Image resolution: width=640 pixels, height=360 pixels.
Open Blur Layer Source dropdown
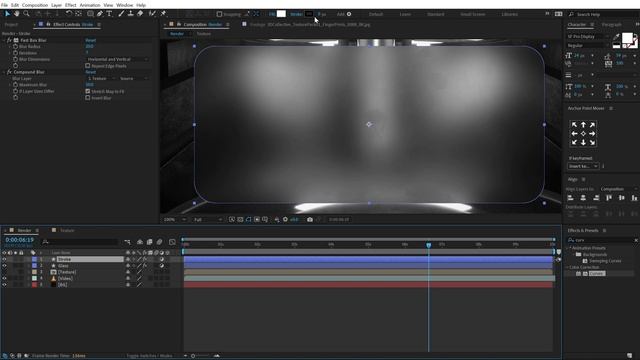(133, 78)
